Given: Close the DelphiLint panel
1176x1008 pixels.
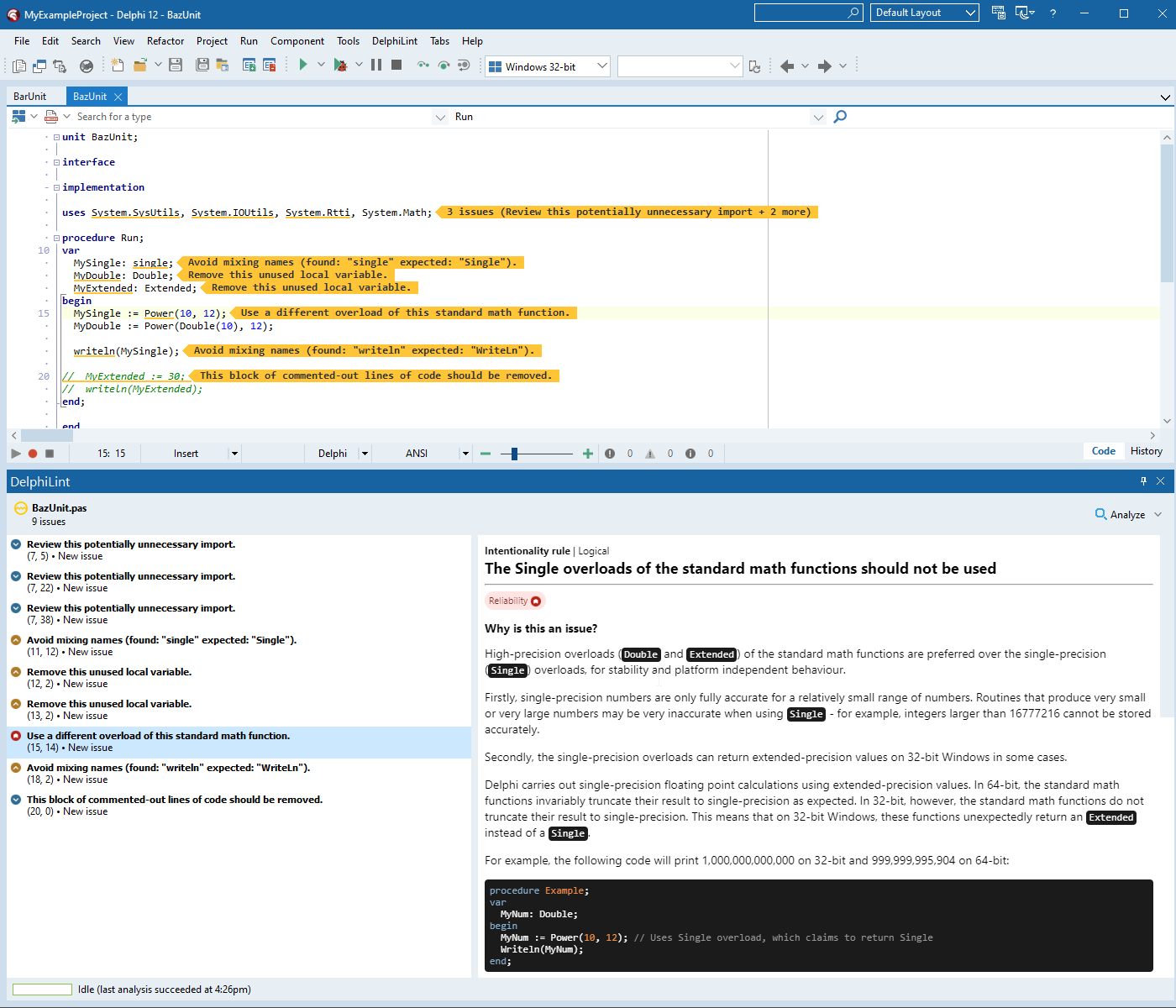Looking at the screenshot, I should pos(1160,481).
